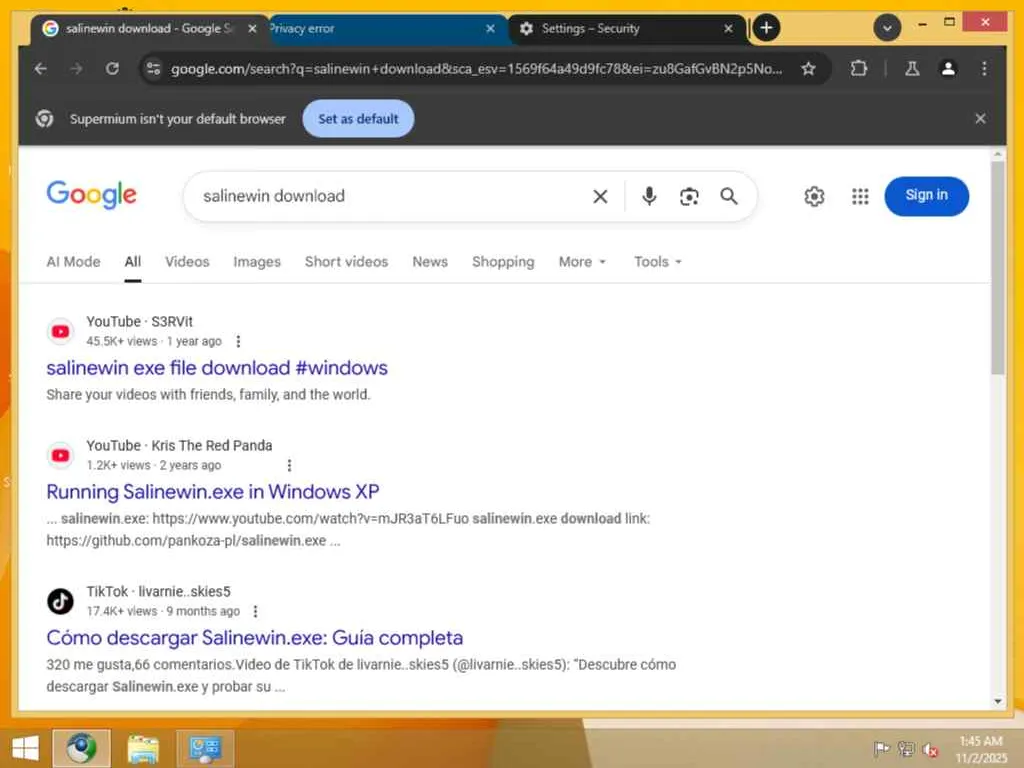This screenshot has width=1024, height=768.
Task: Start voice search with microphone icon
Action: coord(649,196)
